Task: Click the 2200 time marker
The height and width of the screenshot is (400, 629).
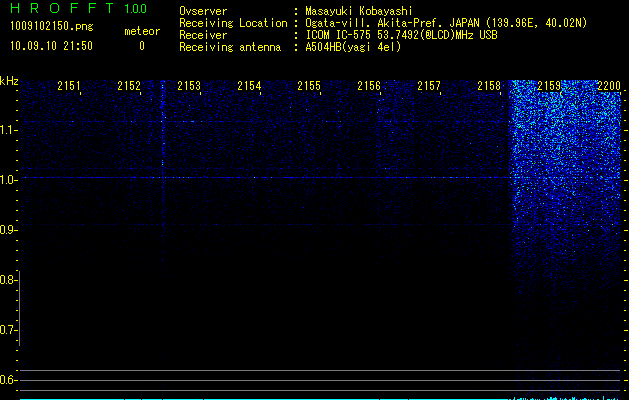Action: (x=609, y=86)
